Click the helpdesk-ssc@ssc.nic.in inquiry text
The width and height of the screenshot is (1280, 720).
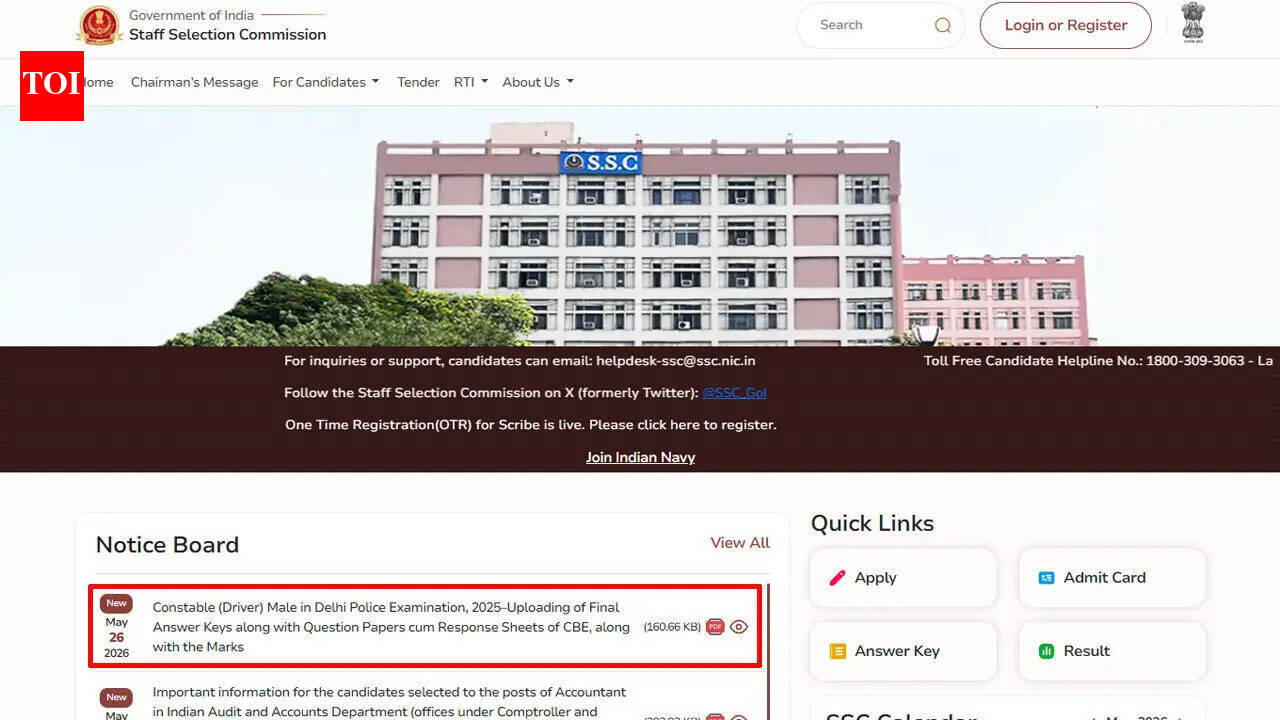pos(519,361)
